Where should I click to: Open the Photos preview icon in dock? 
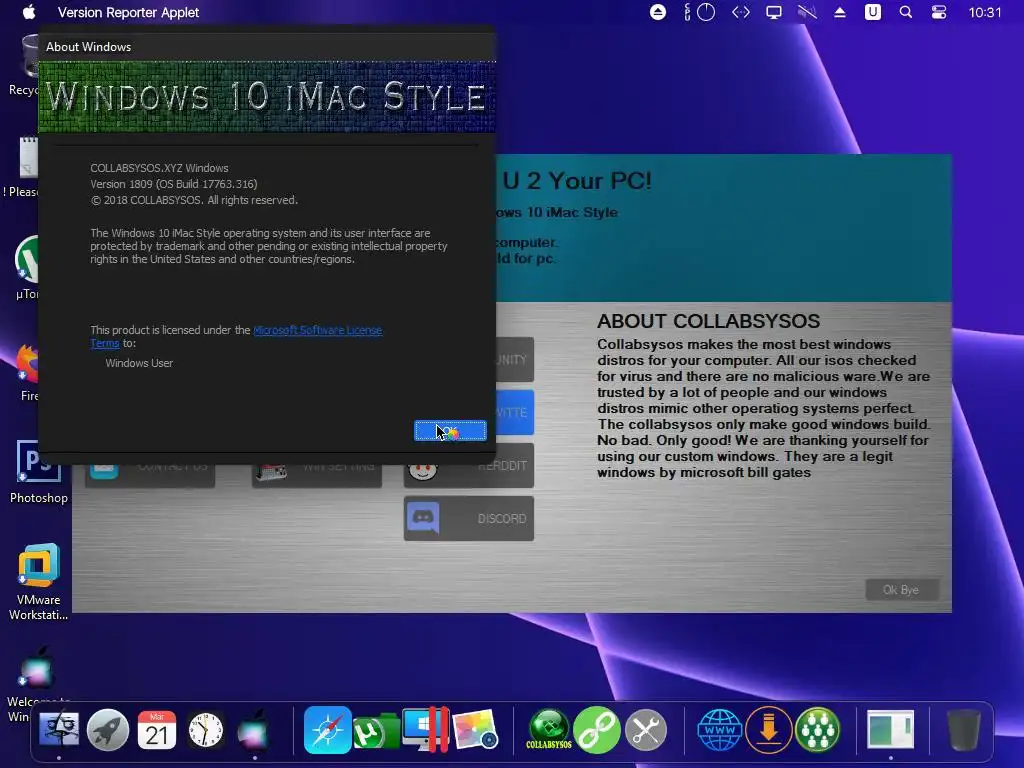click(475, 729)
